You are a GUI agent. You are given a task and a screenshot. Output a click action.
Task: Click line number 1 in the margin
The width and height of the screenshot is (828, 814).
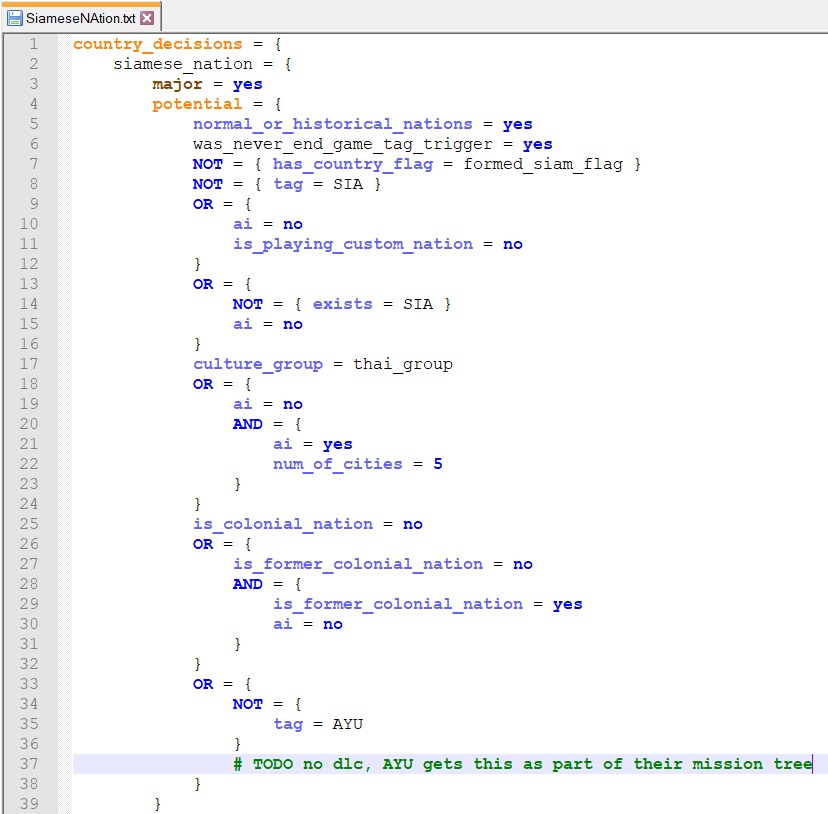34,44
